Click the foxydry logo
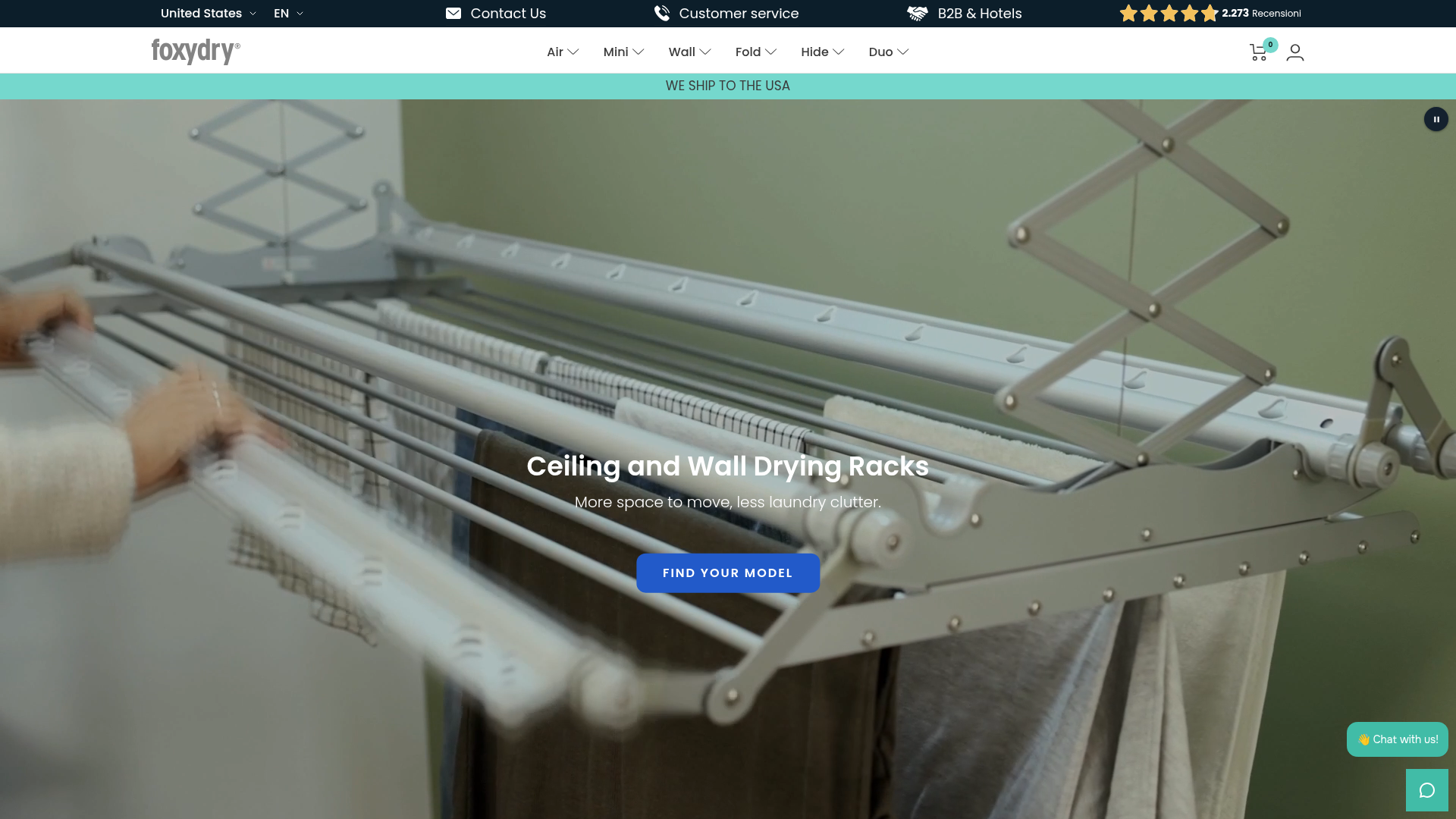The image size is (1456, 819). tap(196, 52)
